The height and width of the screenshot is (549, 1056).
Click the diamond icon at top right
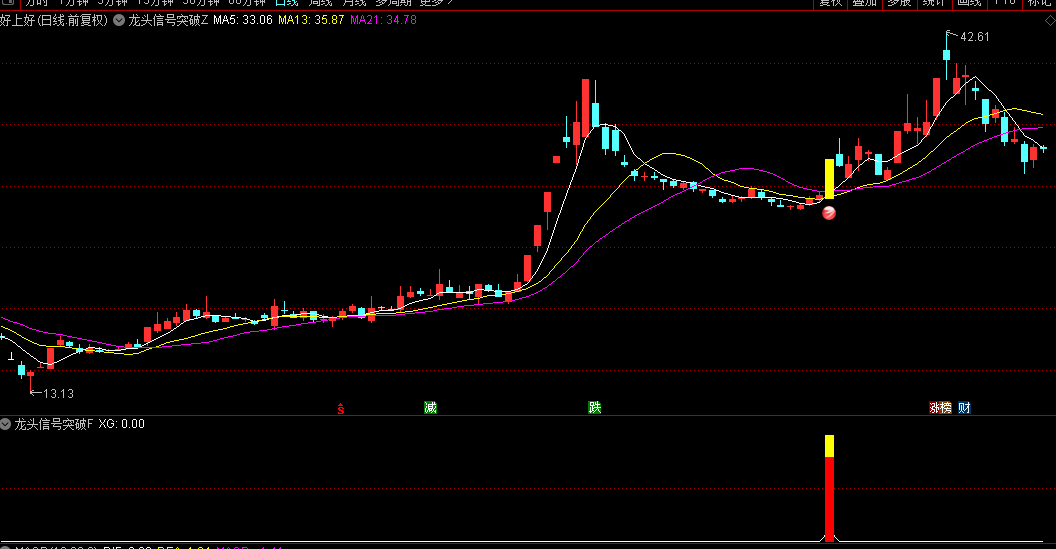(x=1049, y=21)
